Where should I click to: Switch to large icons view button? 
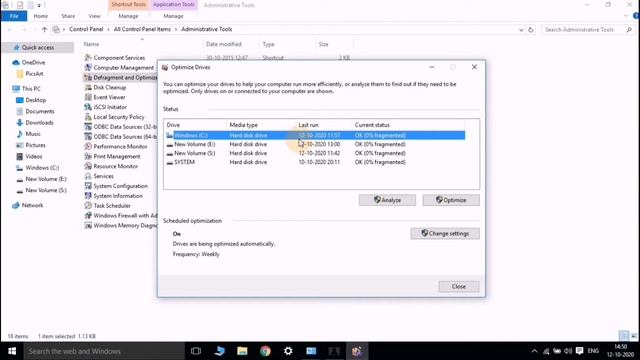point(634,336)
